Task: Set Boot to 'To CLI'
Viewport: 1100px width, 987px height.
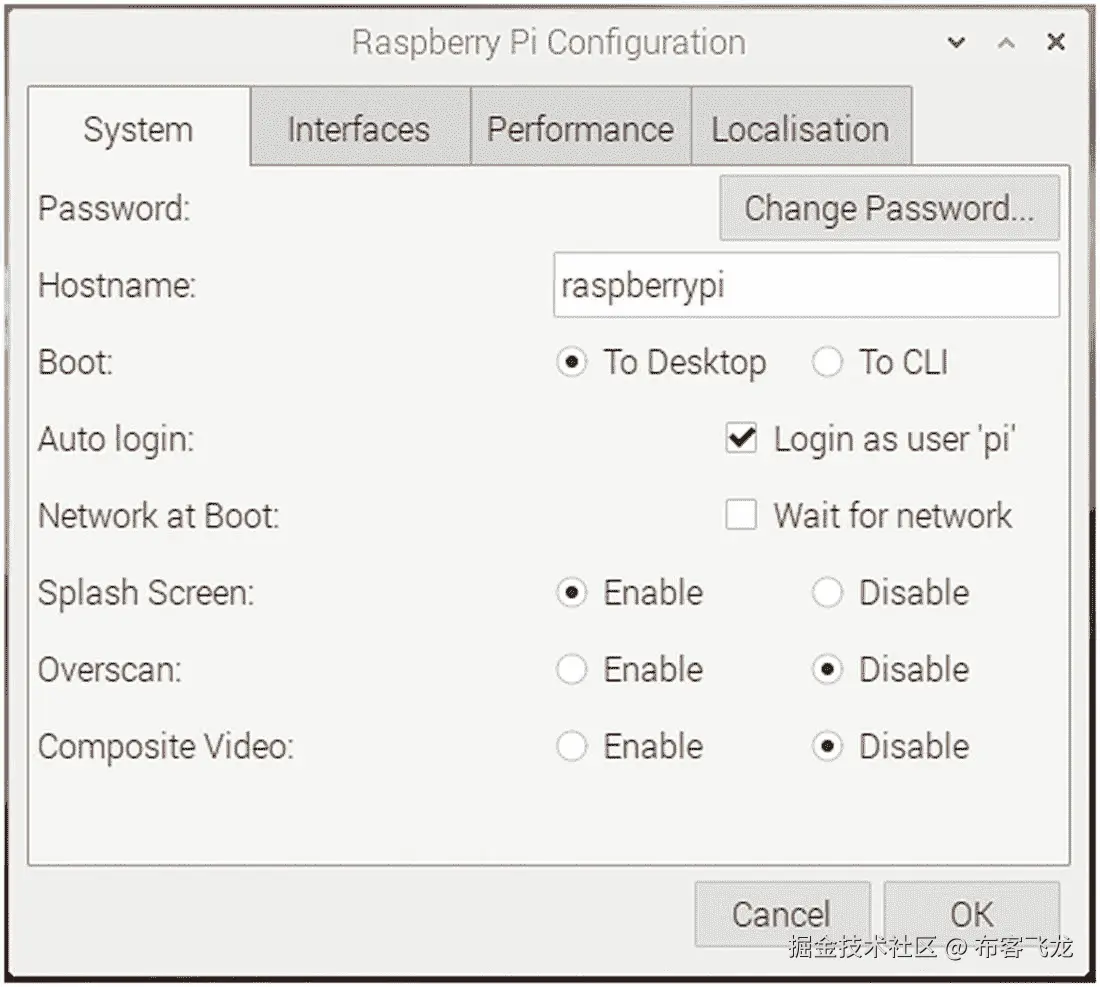Action: pos(828,363)
